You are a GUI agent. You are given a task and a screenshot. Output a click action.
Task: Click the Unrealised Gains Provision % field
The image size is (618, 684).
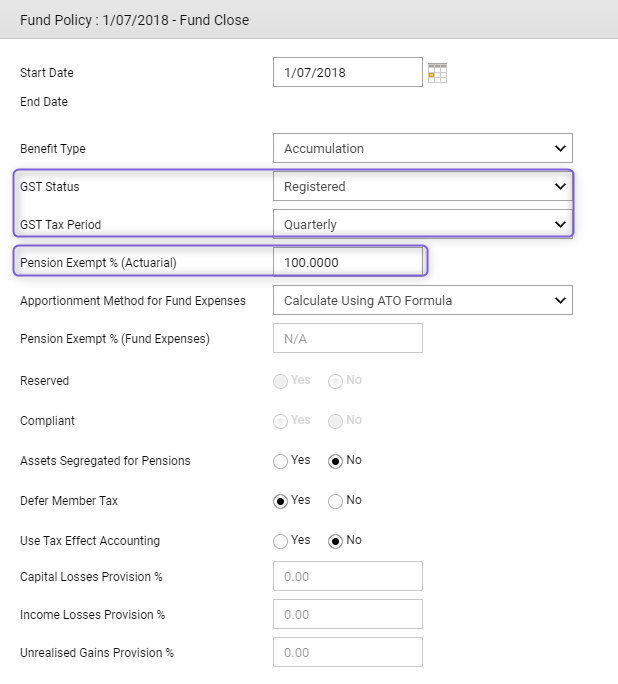[348, 652]
